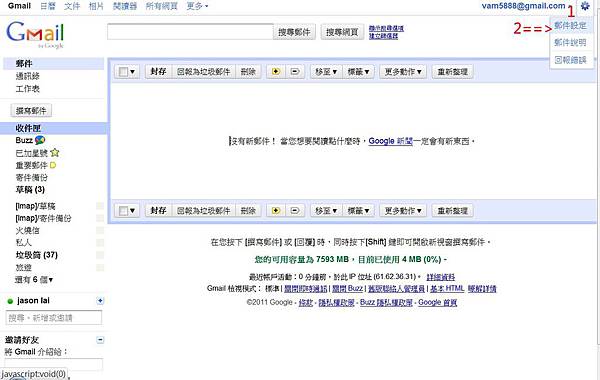This screenshot has height=380, width=600.
Task: Open the 草稿 (3) drafts folder
Action: pyautogui.click(x=30, y=189)
